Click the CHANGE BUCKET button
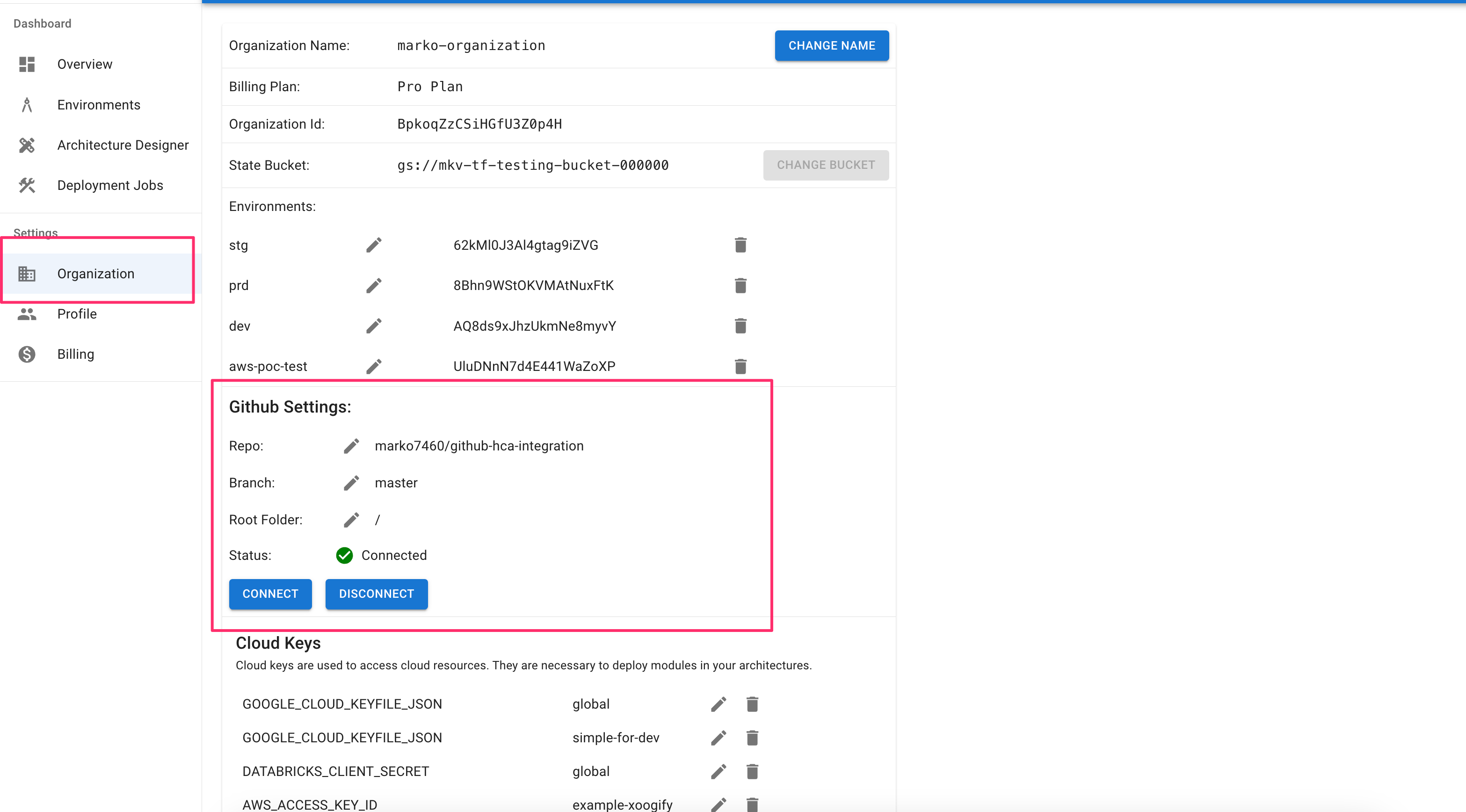 (825, 165)
